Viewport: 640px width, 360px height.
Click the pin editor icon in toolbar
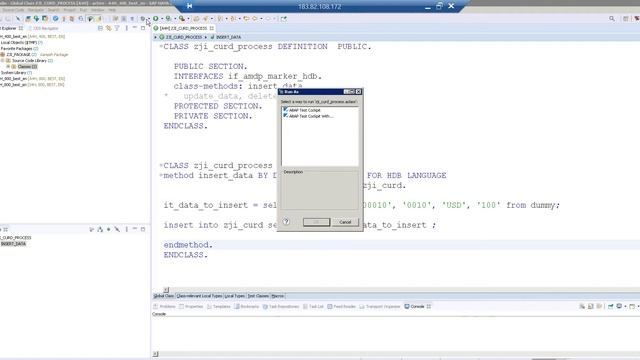pyautogui.click(x=284, y=18)
